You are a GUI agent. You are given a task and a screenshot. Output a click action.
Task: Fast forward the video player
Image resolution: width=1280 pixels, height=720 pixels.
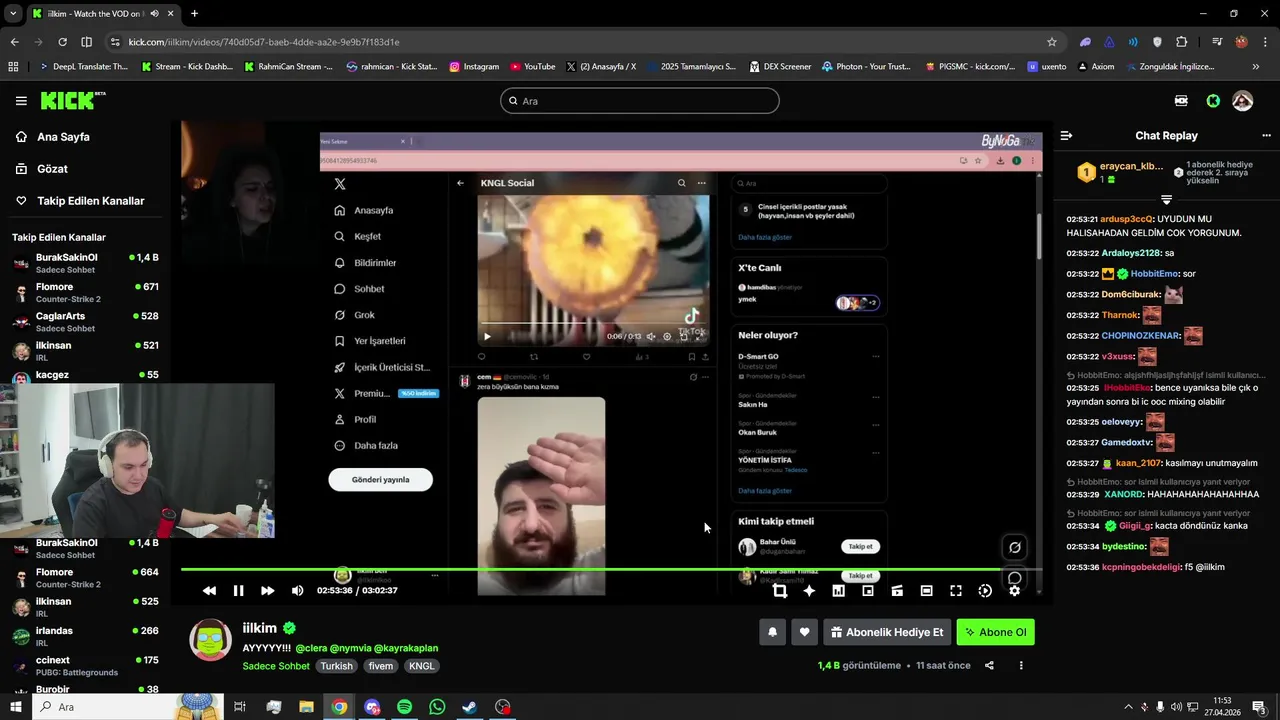(x=267, y=591)
